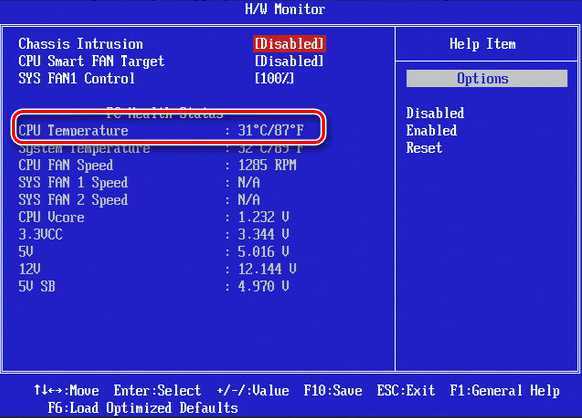Choose the Enabled option in Help panel
The image size is (582, 418).
click(431, 130)
